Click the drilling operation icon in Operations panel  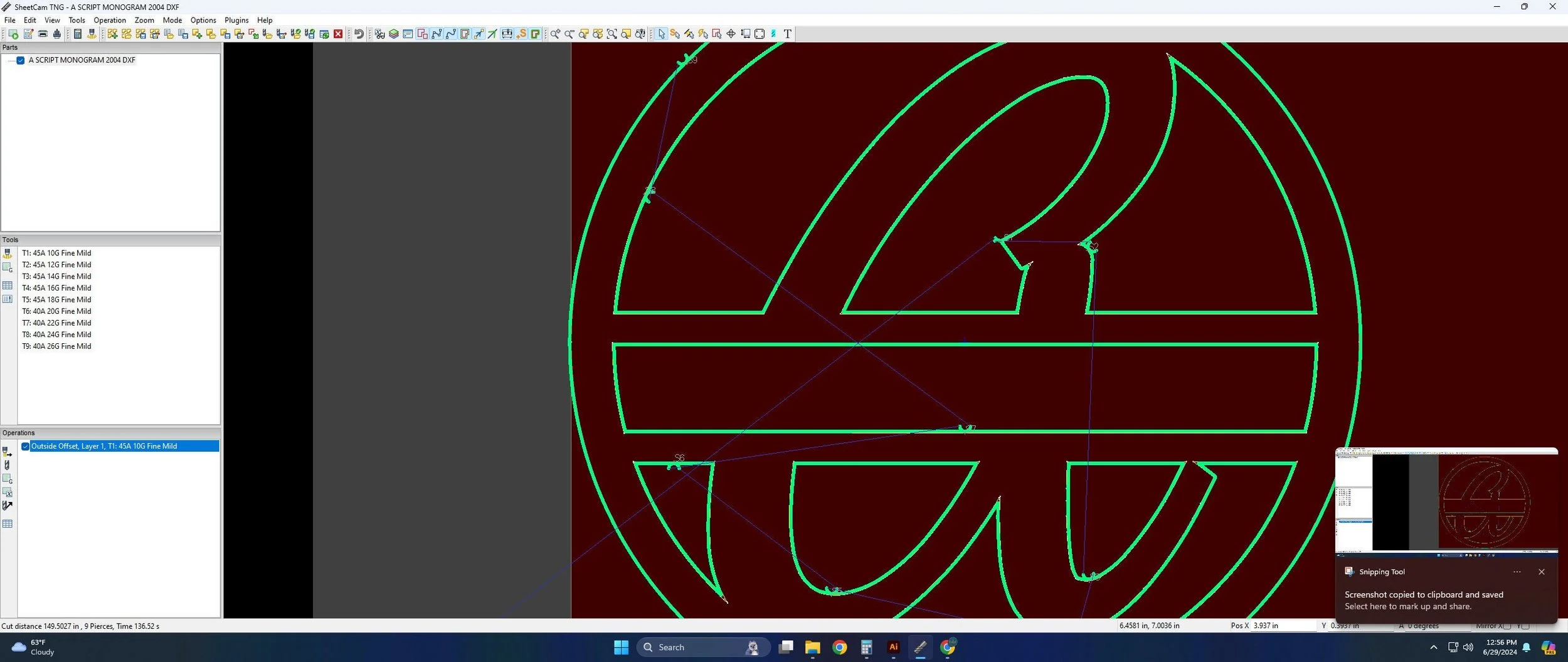[x=8, y=465]
